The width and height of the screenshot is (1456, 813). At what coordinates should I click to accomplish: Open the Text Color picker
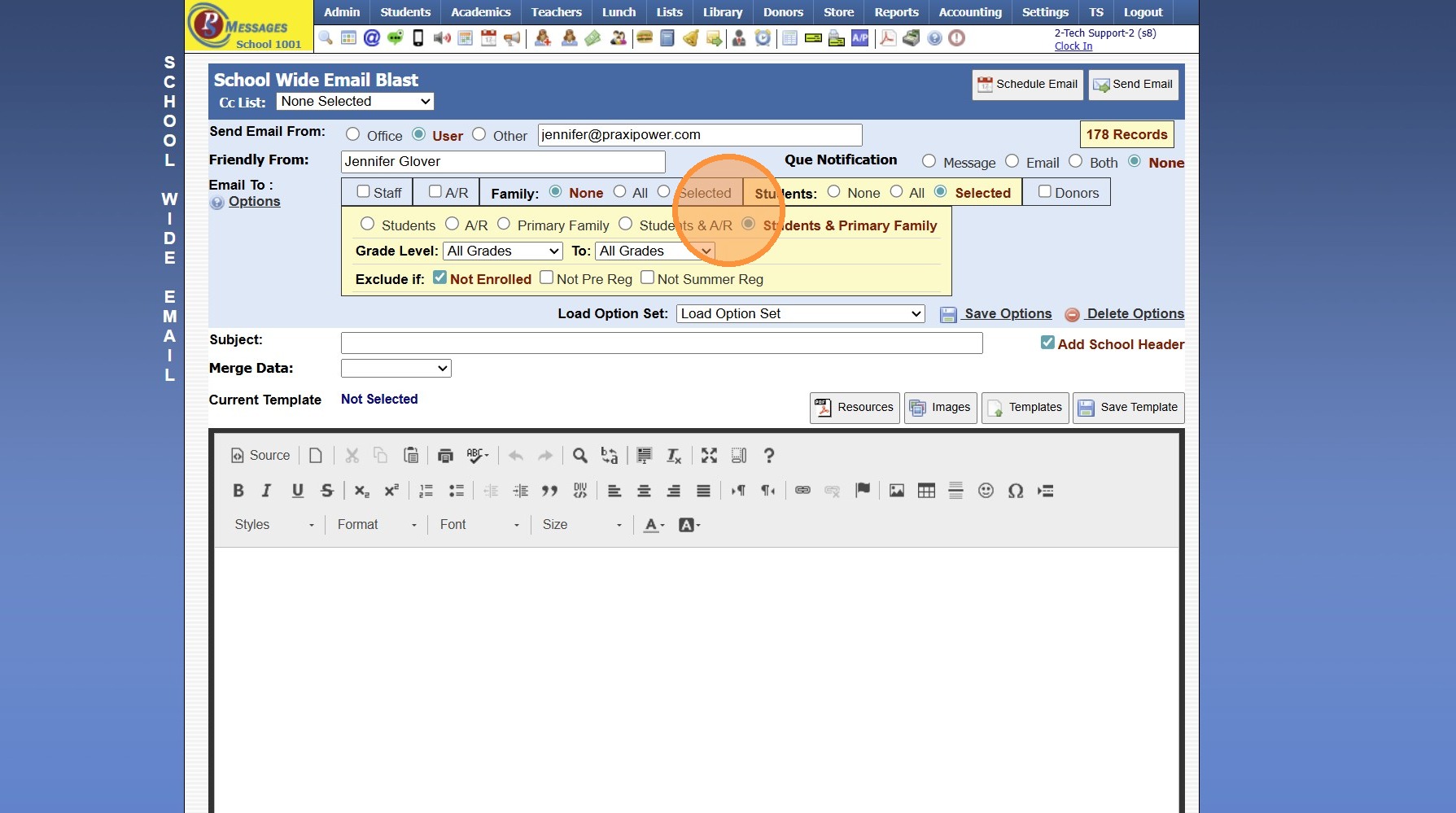[x=654, y=525]
